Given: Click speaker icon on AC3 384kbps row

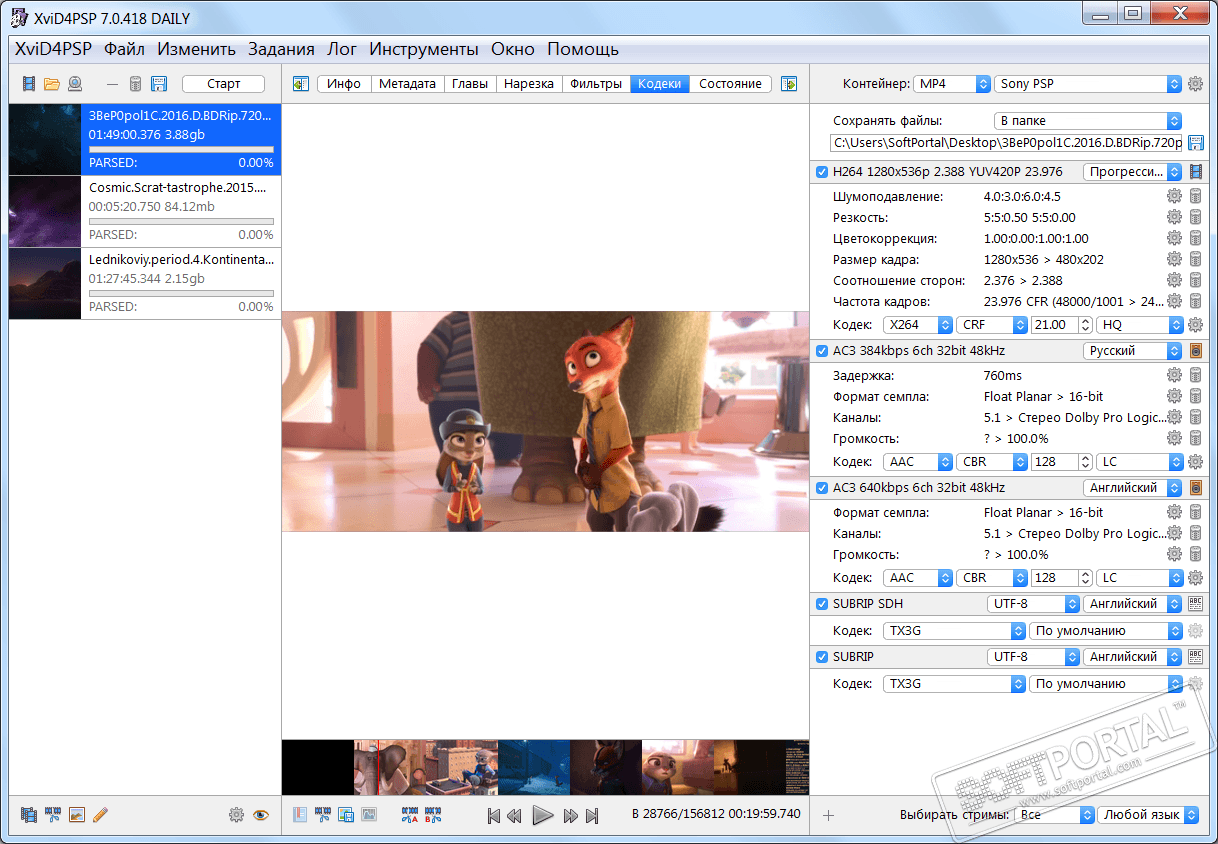Looking at the screenshot, I should (1195, 351).
